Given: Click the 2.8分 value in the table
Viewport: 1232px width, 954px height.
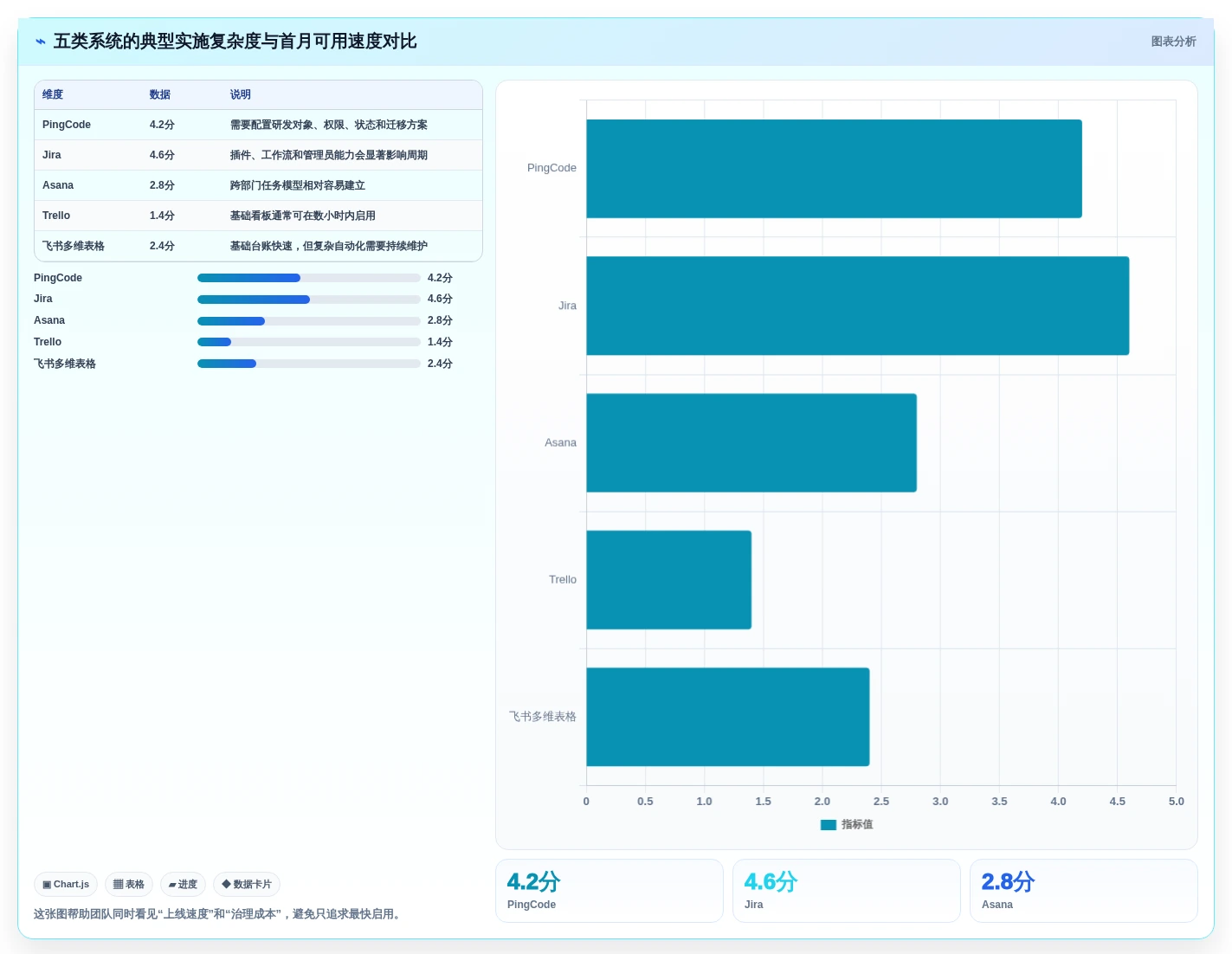Looking at the screenshot, I should (x=162, y=185).
